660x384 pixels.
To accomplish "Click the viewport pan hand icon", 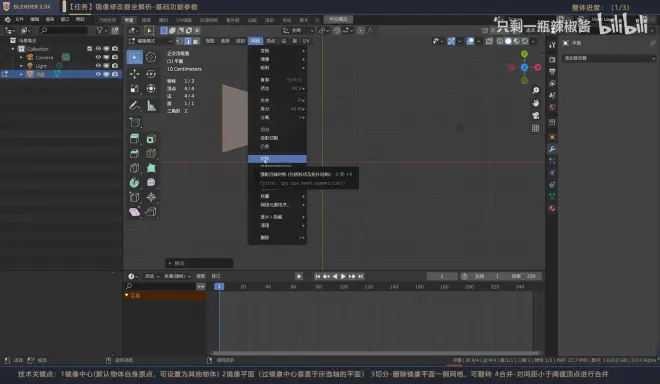I will pos(535,103).
